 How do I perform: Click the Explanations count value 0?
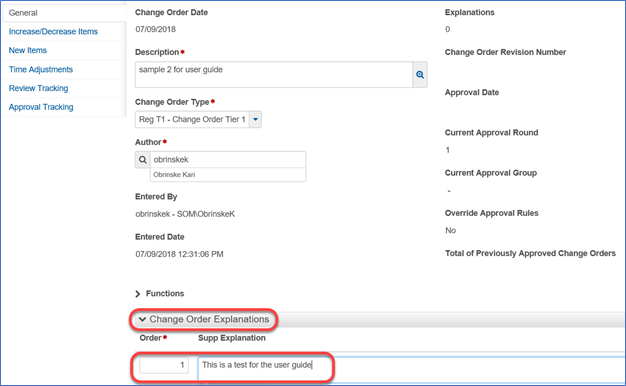tap(448, 29)
